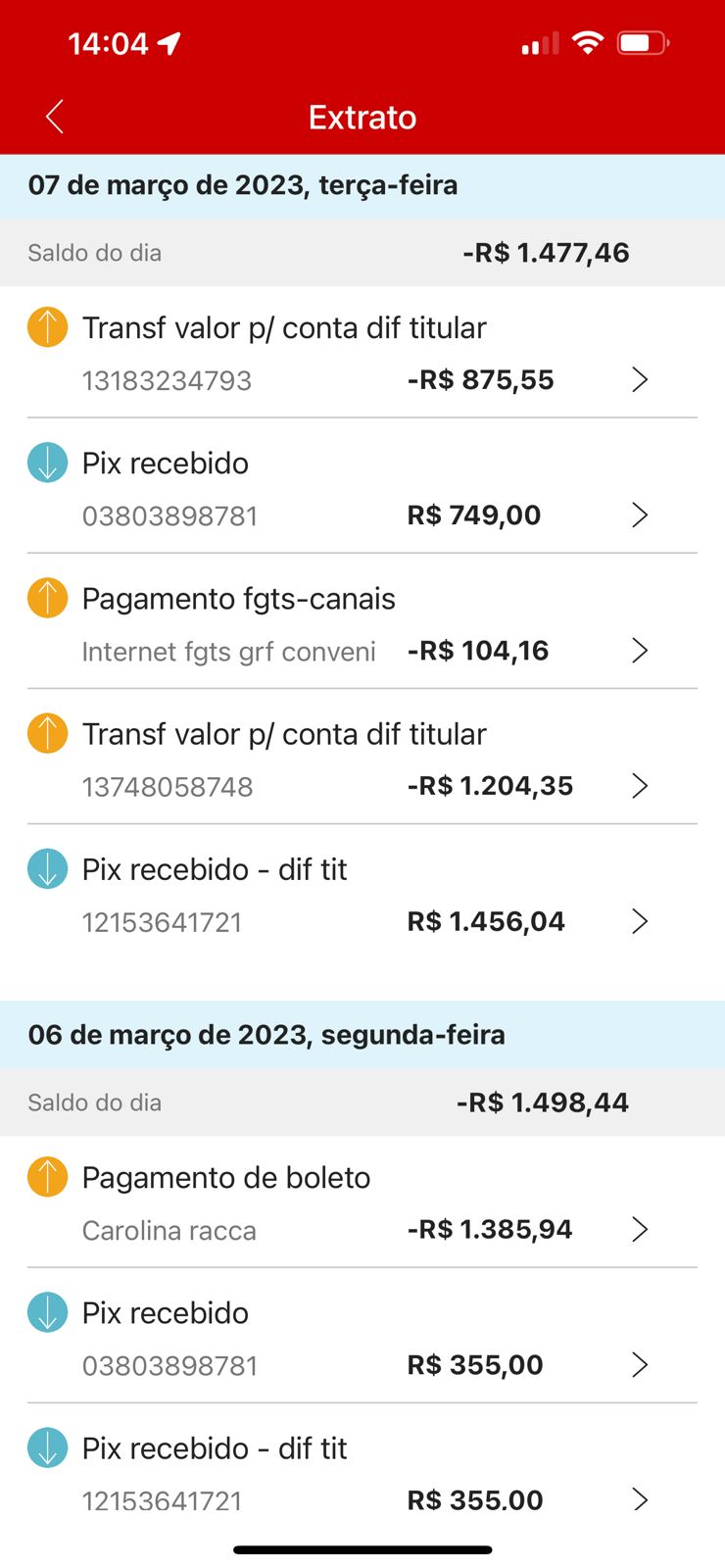Tap the home indicator bar at bottom
This screenshot has height=1568, width=725.
(362, 1549)
